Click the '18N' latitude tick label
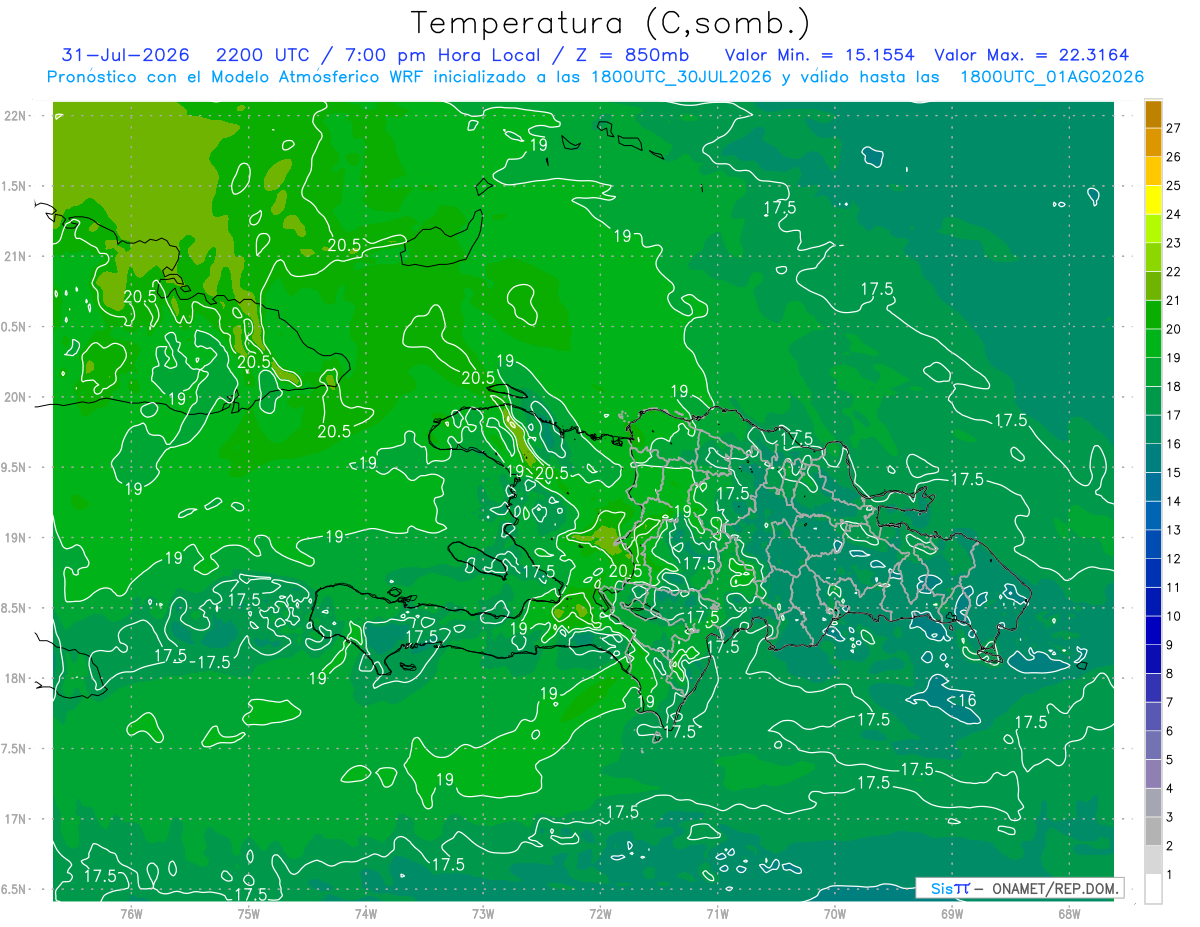The width and height of the screenshot is (1200, 927). [15, 678]
